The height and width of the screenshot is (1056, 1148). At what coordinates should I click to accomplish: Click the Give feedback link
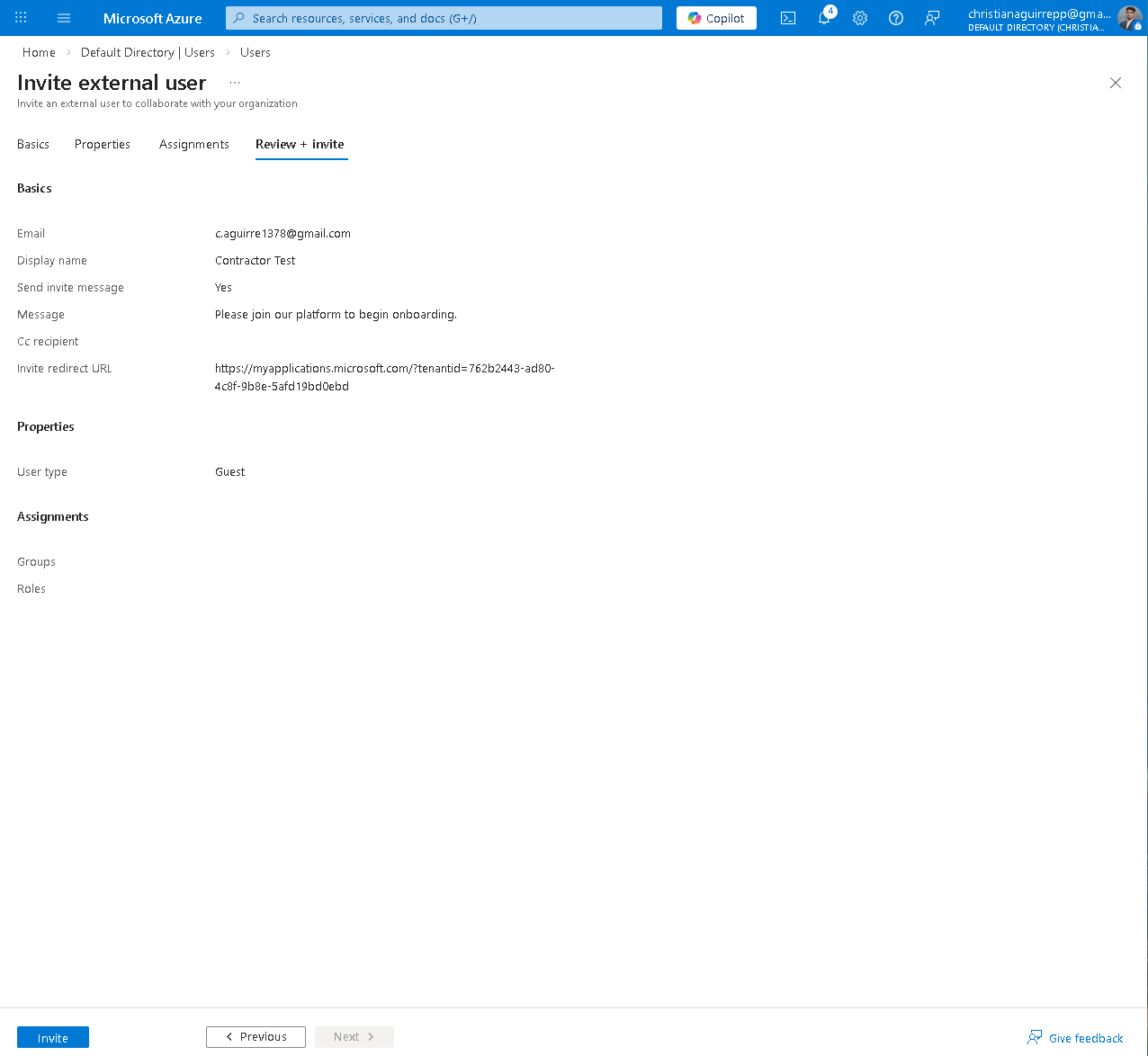click(x=1076, y=1038)
